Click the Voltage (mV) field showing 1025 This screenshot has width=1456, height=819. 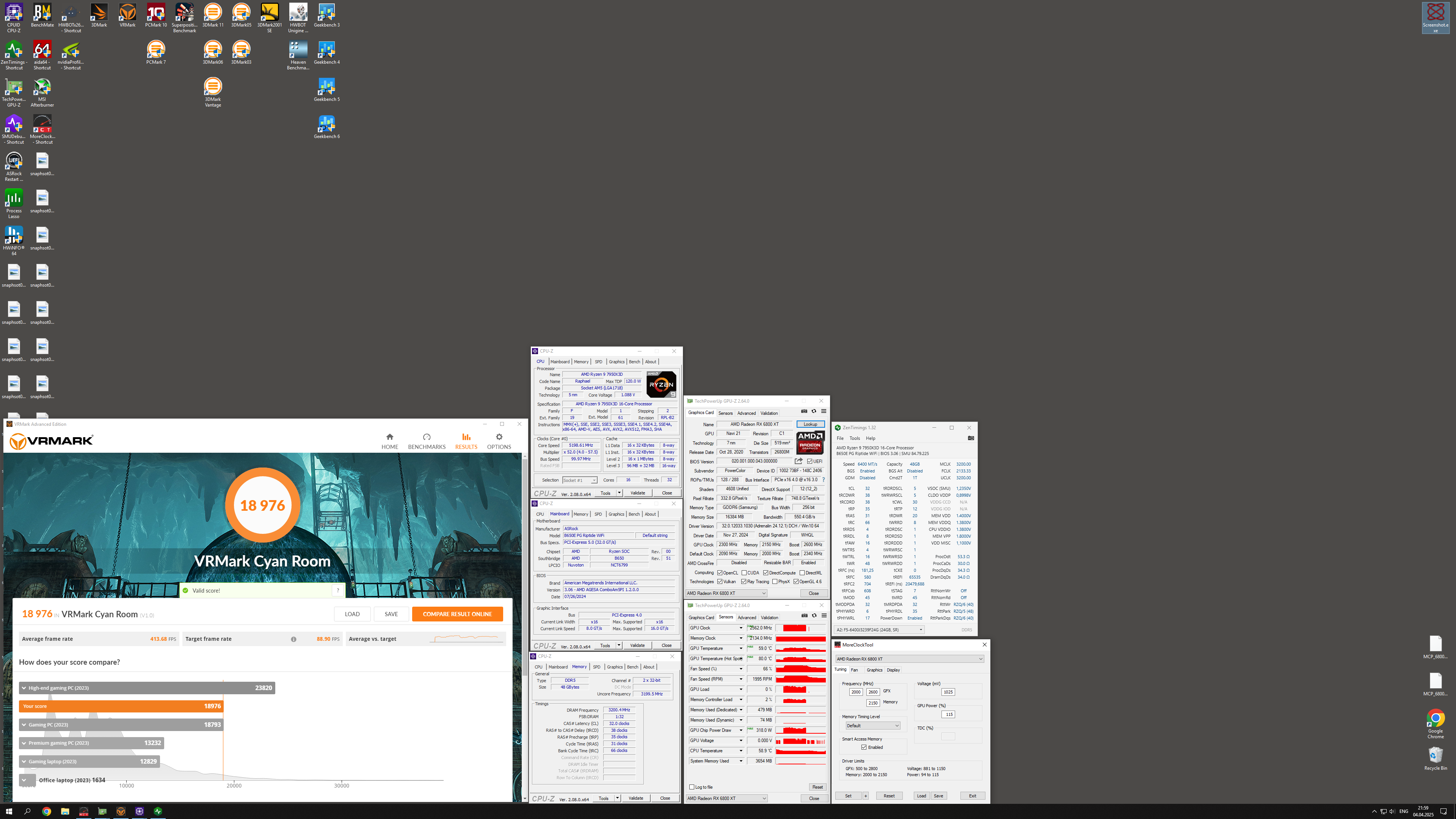pyautogui.click(x=948, y=692)
